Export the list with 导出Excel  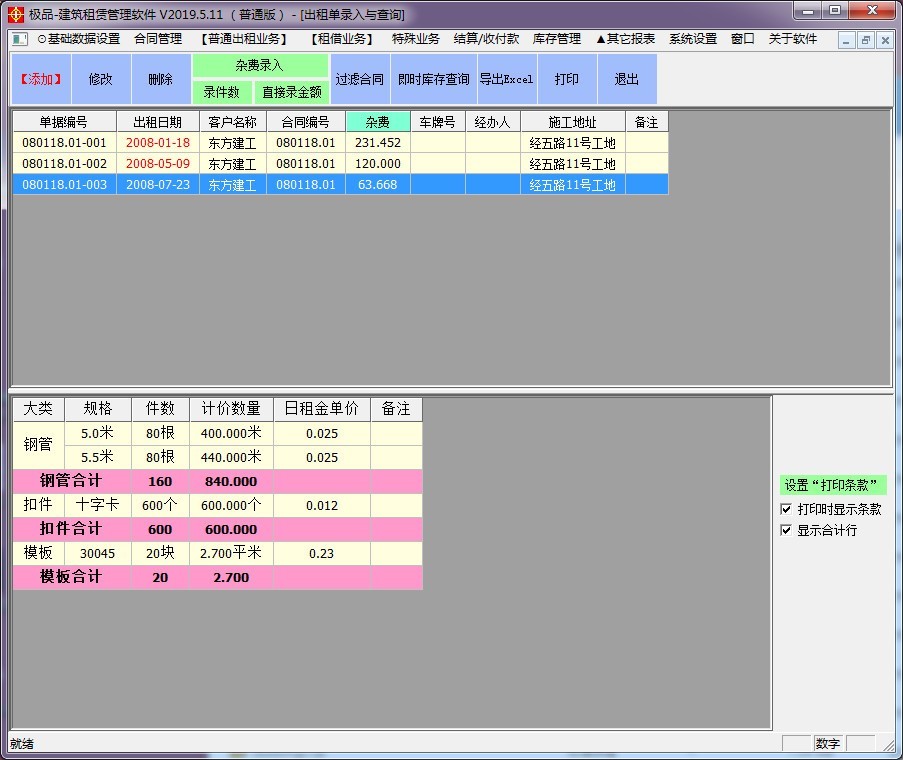tap(506, 79)
